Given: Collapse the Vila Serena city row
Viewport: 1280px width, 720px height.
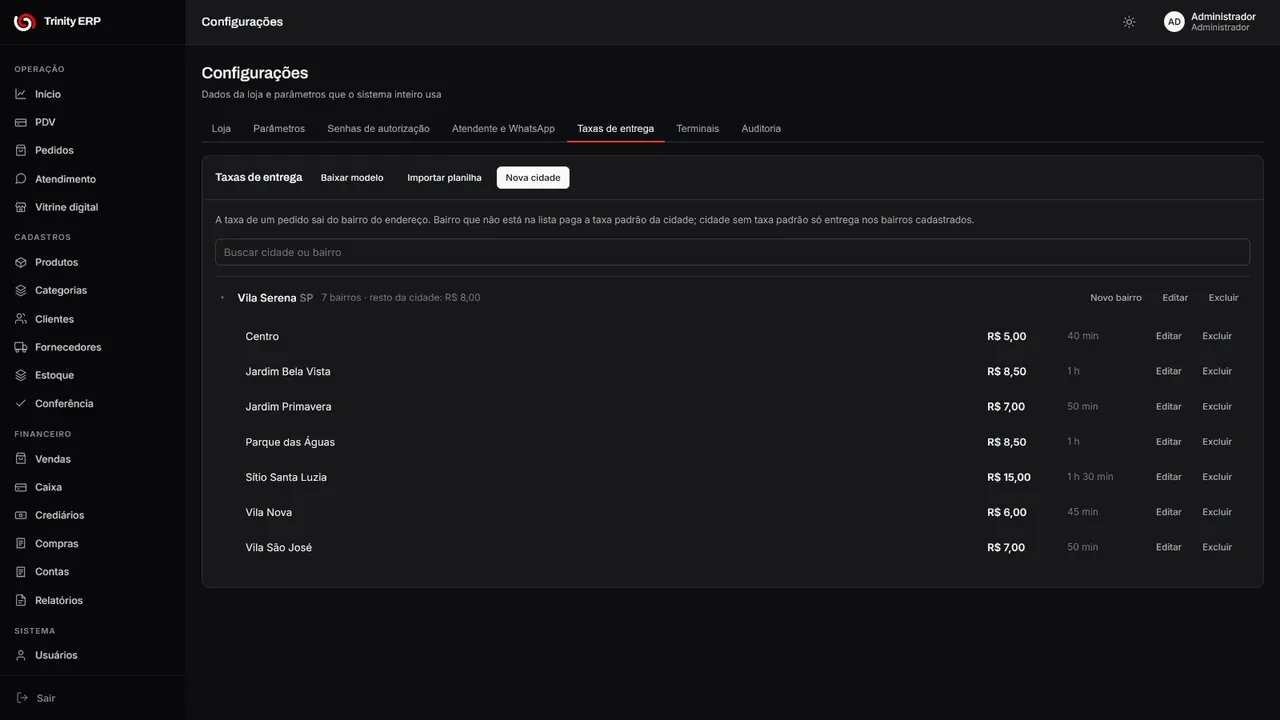Looking at the screenshot, I should click(222, 298).
